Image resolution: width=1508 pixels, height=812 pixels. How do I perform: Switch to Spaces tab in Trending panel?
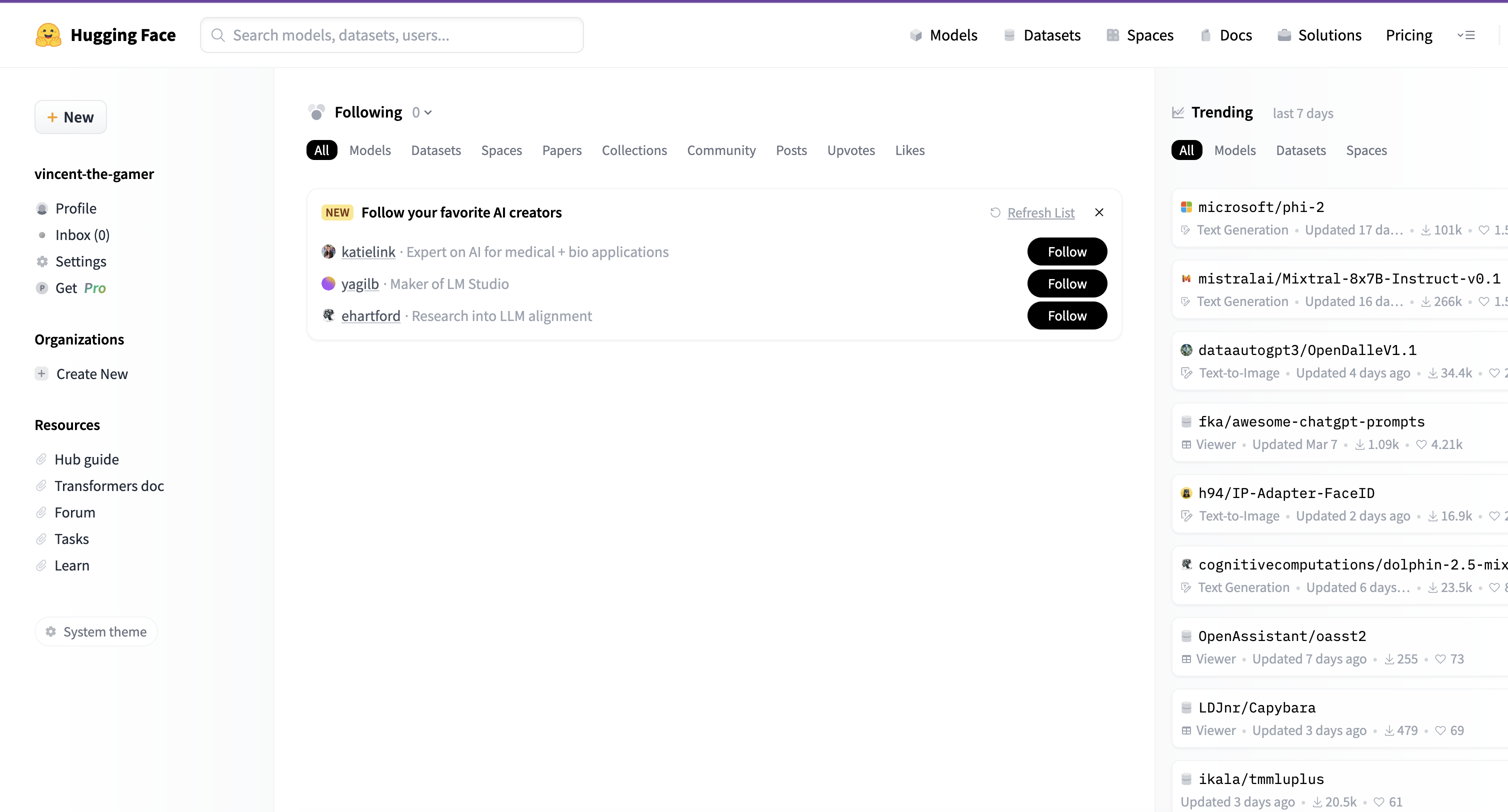(1366, 150)
